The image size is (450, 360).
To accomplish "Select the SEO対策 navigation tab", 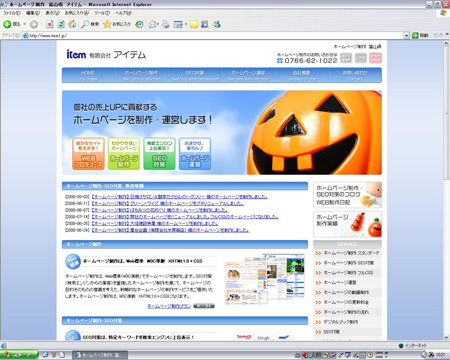I will (x=195, y=75).
